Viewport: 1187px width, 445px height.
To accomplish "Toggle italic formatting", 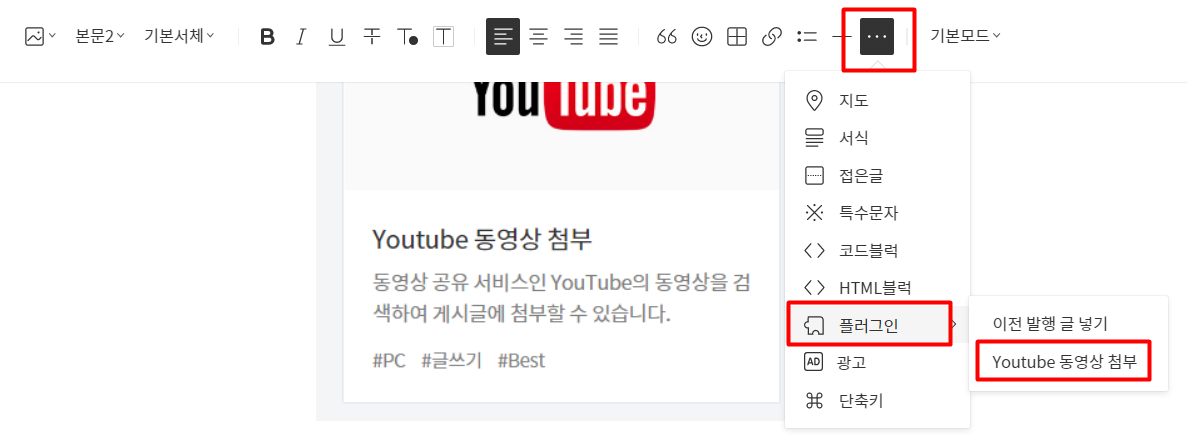I will point(301,36).
